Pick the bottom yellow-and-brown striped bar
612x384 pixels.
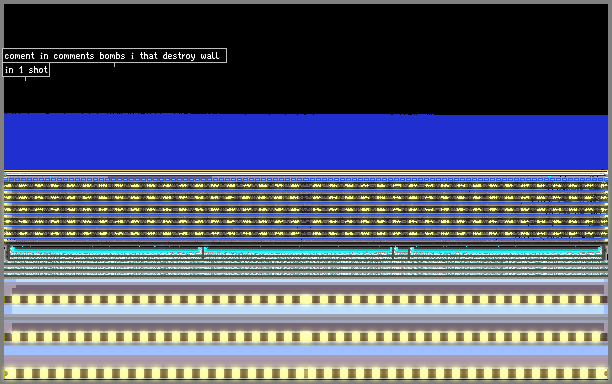(306, 373)
